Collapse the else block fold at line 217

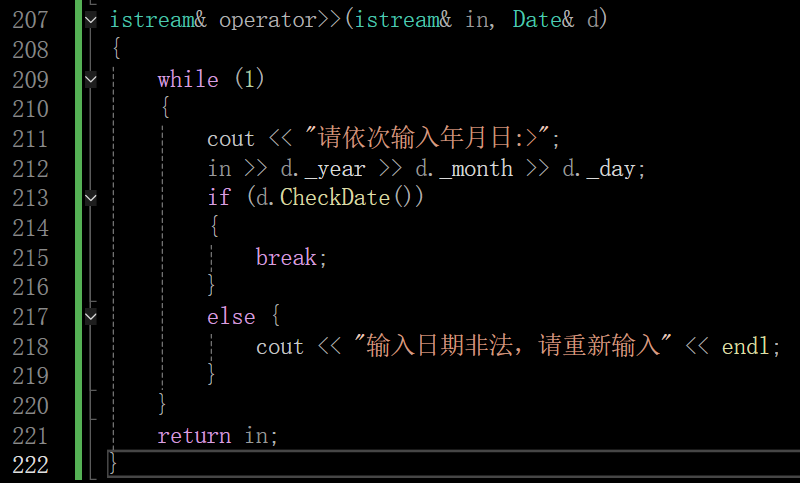[x=91, y=317]
